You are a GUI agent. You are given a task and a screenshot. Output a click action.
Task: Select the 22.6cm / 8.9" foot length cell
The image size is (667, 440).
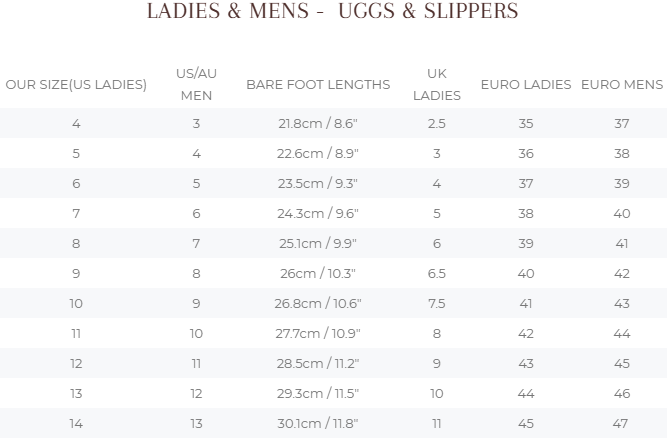pyautogui.click(x=318, y=154)
